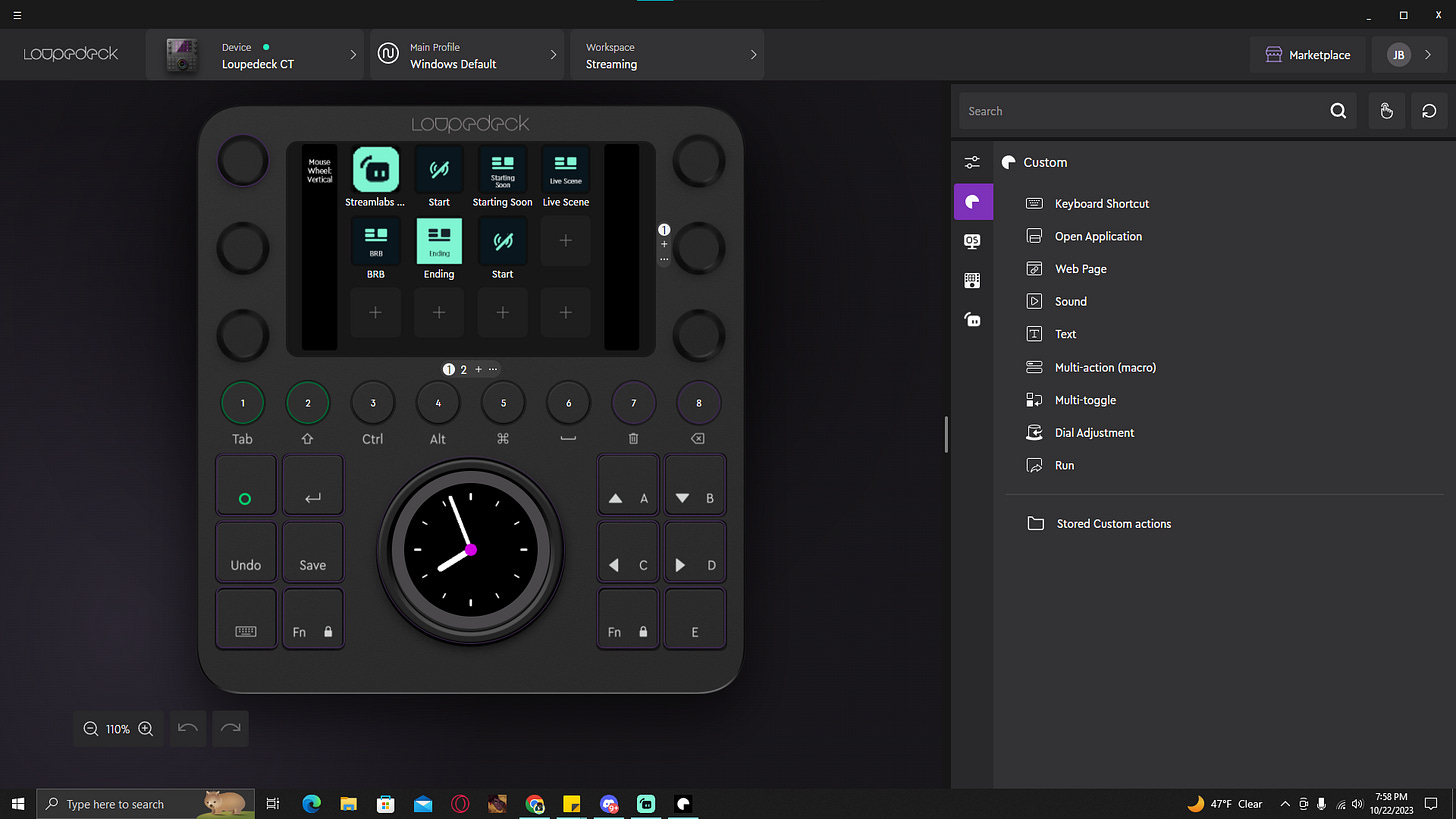The height and width of the screenshot is (819, 1456).
Task: Click the redo arrow beside zoom
Action: (230, 728)
